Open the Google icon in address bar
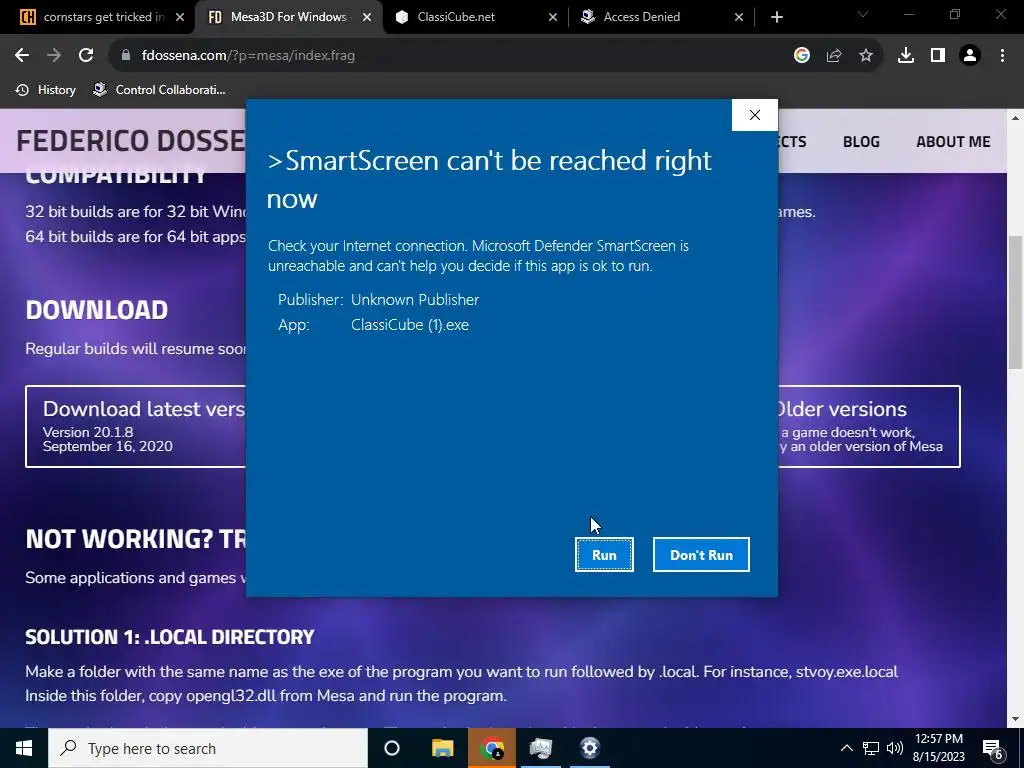The image size is (1024, 768). (801, 56)
